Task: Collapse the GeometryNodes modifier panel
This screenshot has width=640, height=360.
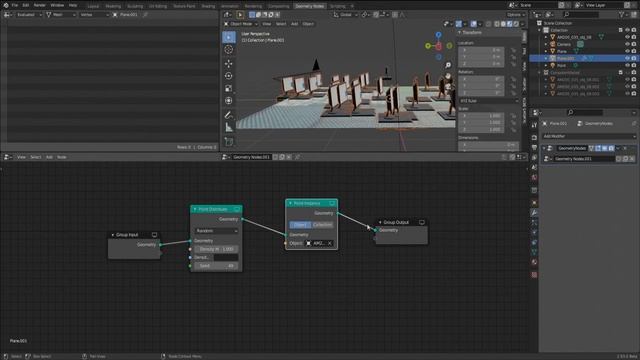Action: [544, 149]
